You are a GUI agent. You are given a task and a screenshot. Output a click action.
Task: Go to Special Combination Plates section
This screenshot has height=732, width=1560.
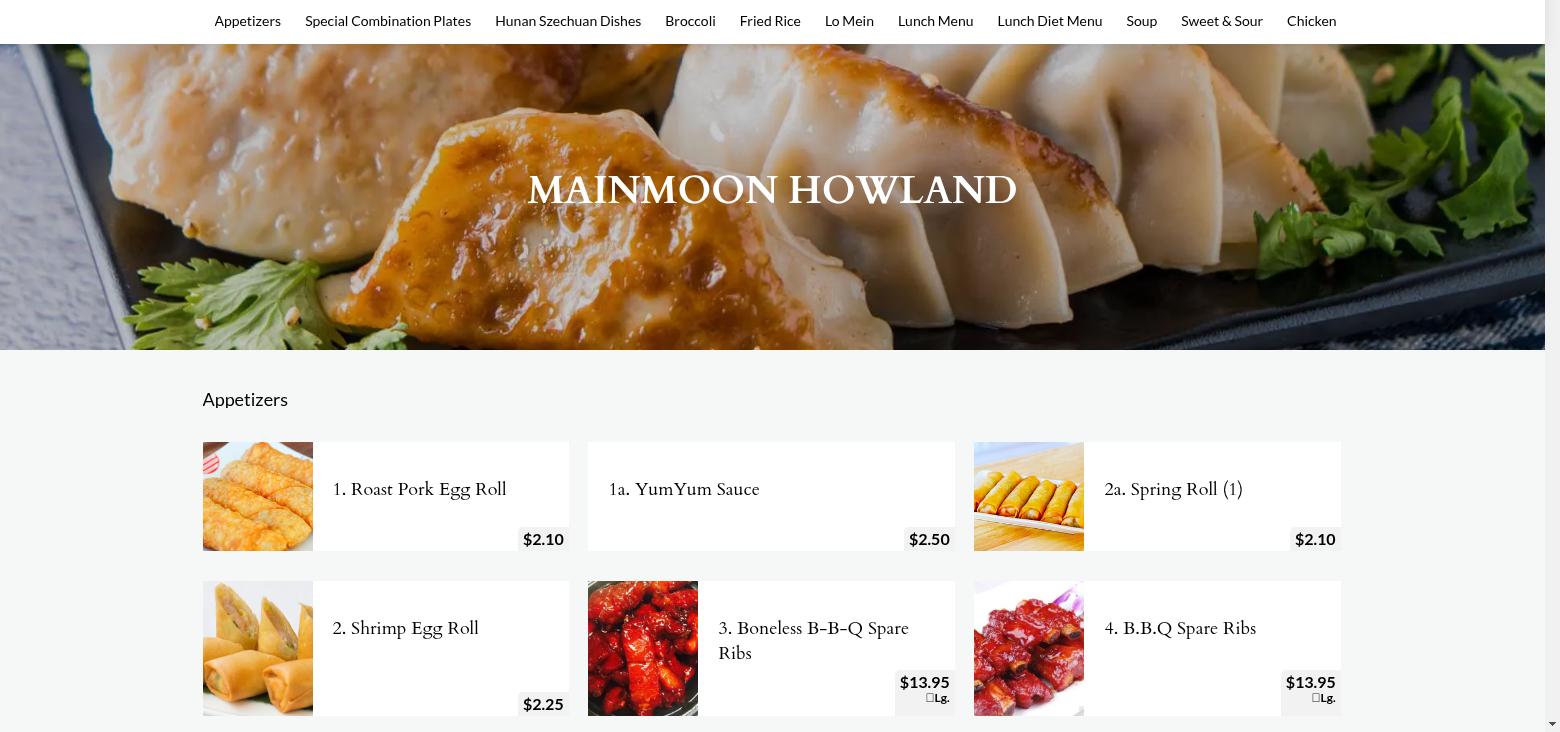(388, 21)
